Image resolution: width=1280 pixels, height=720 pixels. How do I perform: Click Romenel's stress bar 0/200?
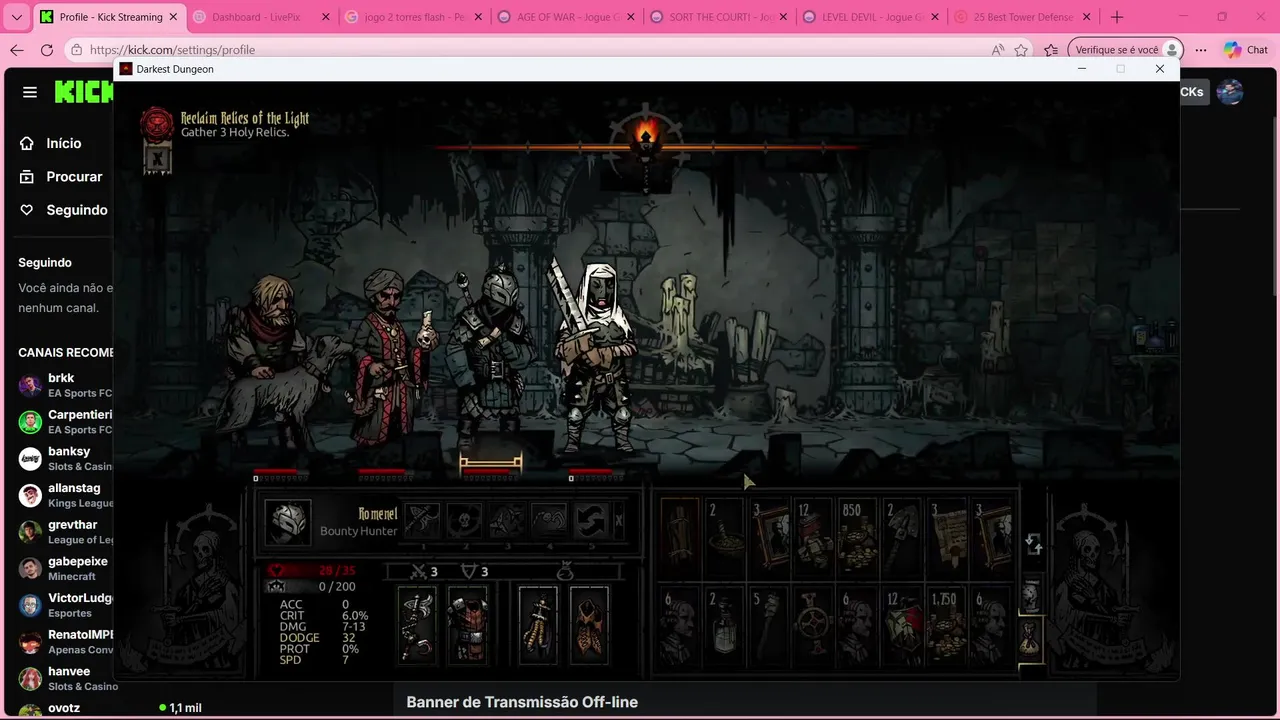click(x=311, y=586)
